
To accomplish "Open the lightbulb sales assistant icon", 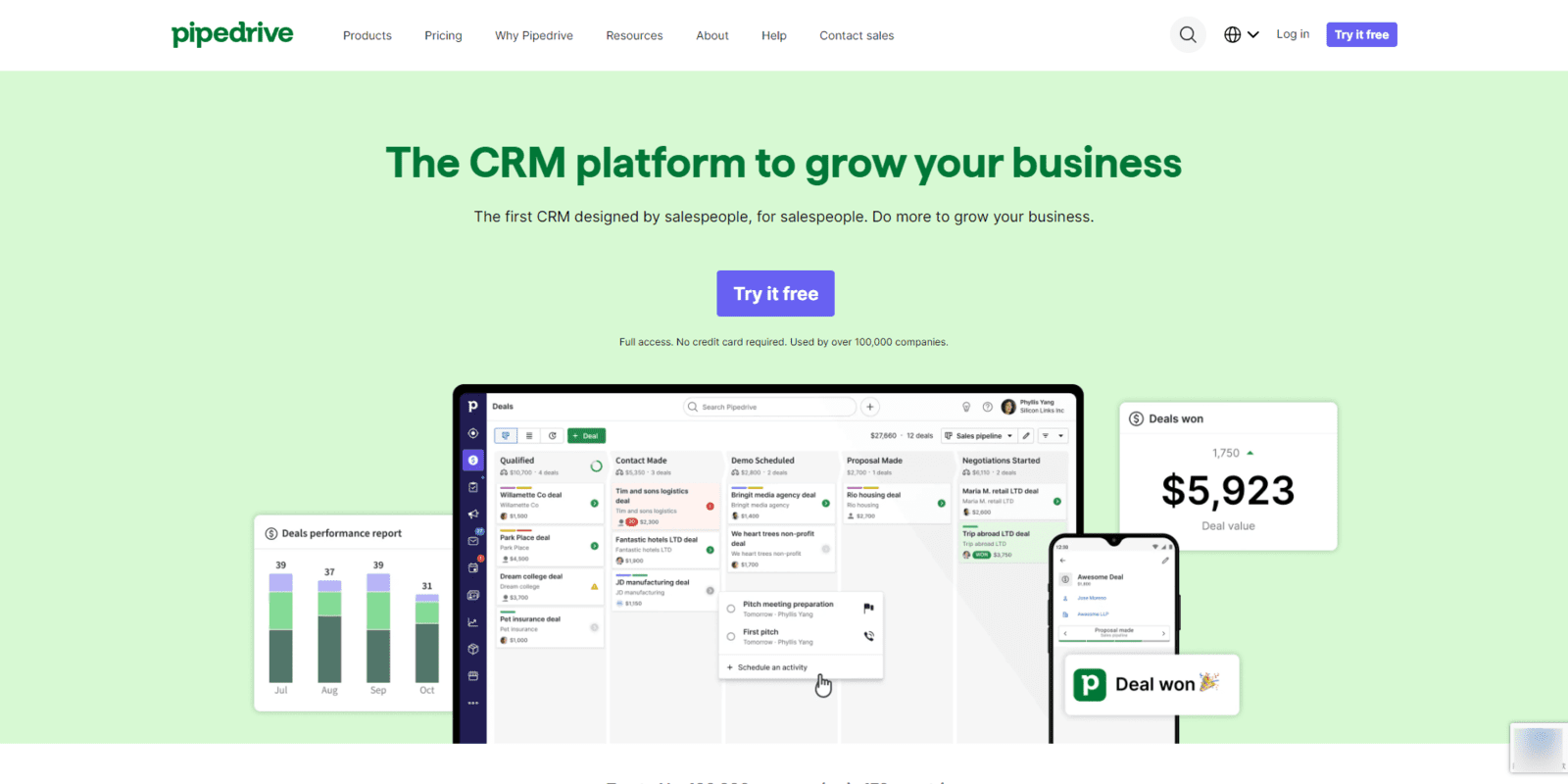I will point(966,407).
